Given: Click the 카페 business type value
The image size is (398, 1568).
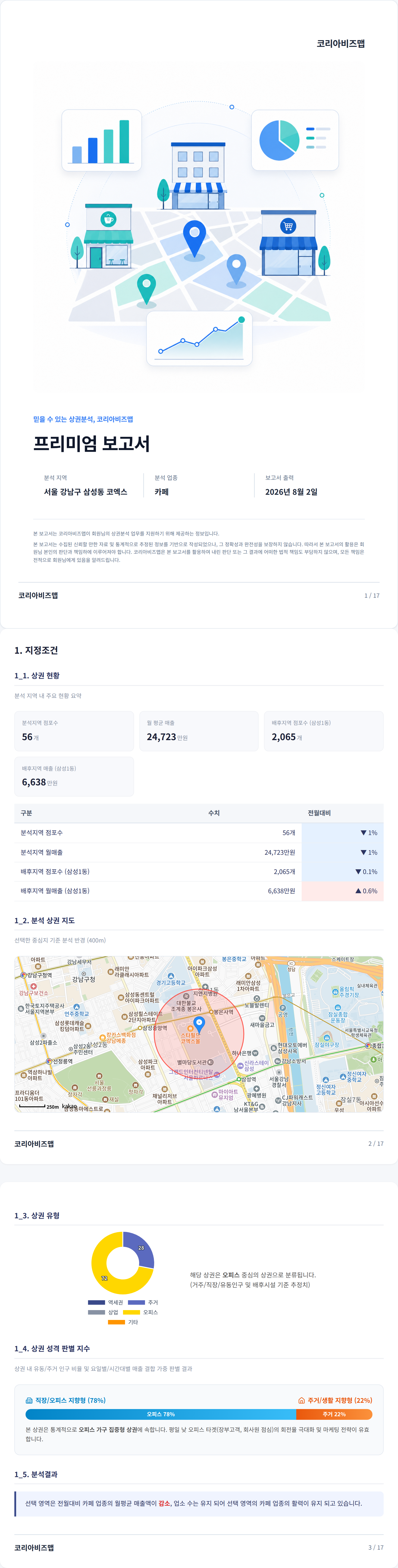Looking at the screenshot, I should pos(162,492).
